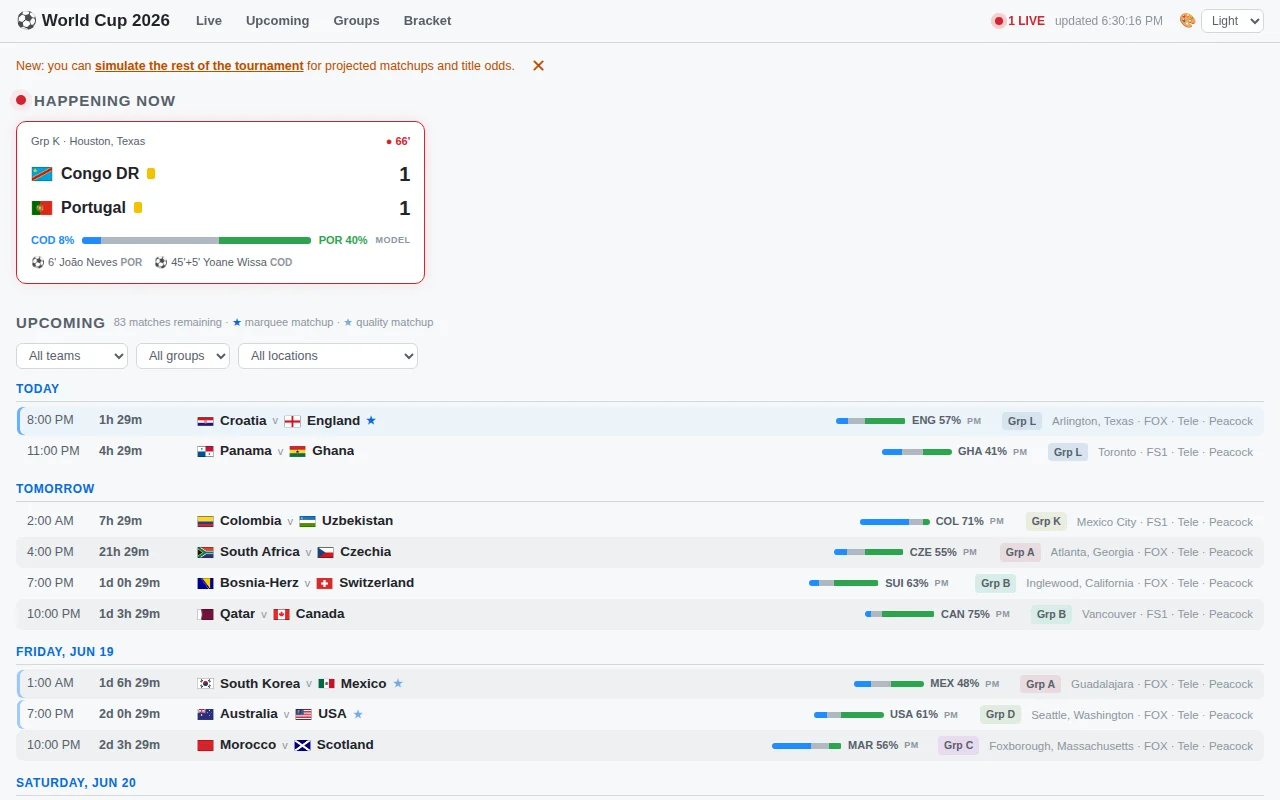Click the Panama flag icon

[205, 452]
